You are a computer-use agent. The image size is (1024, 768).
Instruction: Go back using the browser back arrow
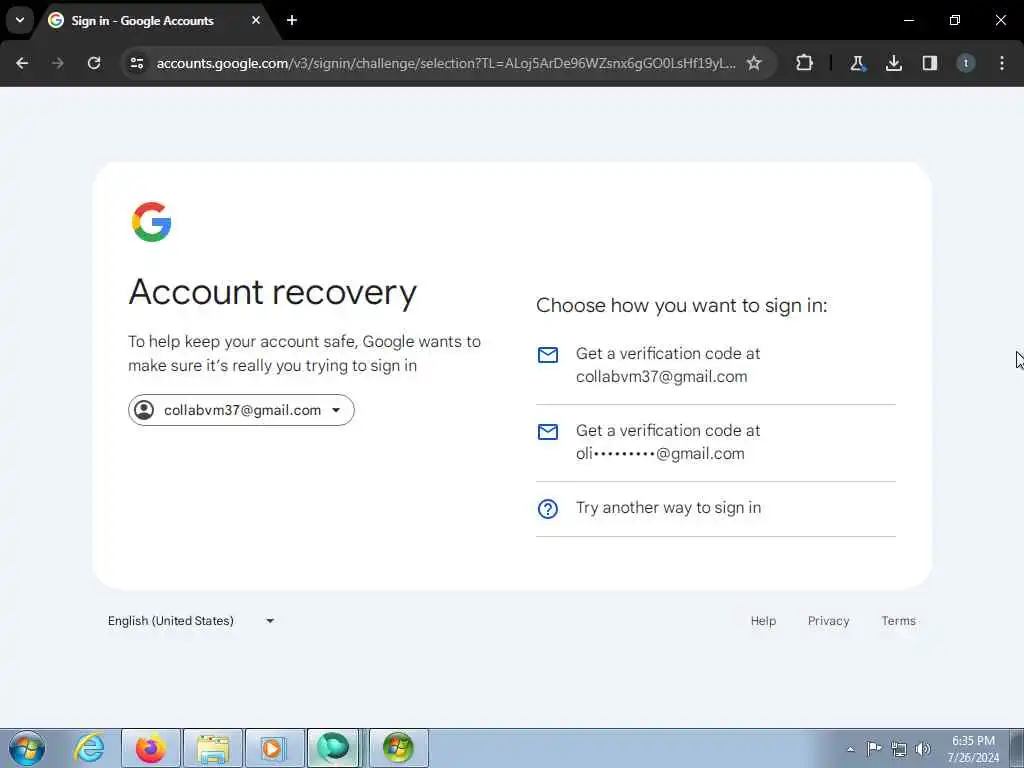tap(22, 63)
